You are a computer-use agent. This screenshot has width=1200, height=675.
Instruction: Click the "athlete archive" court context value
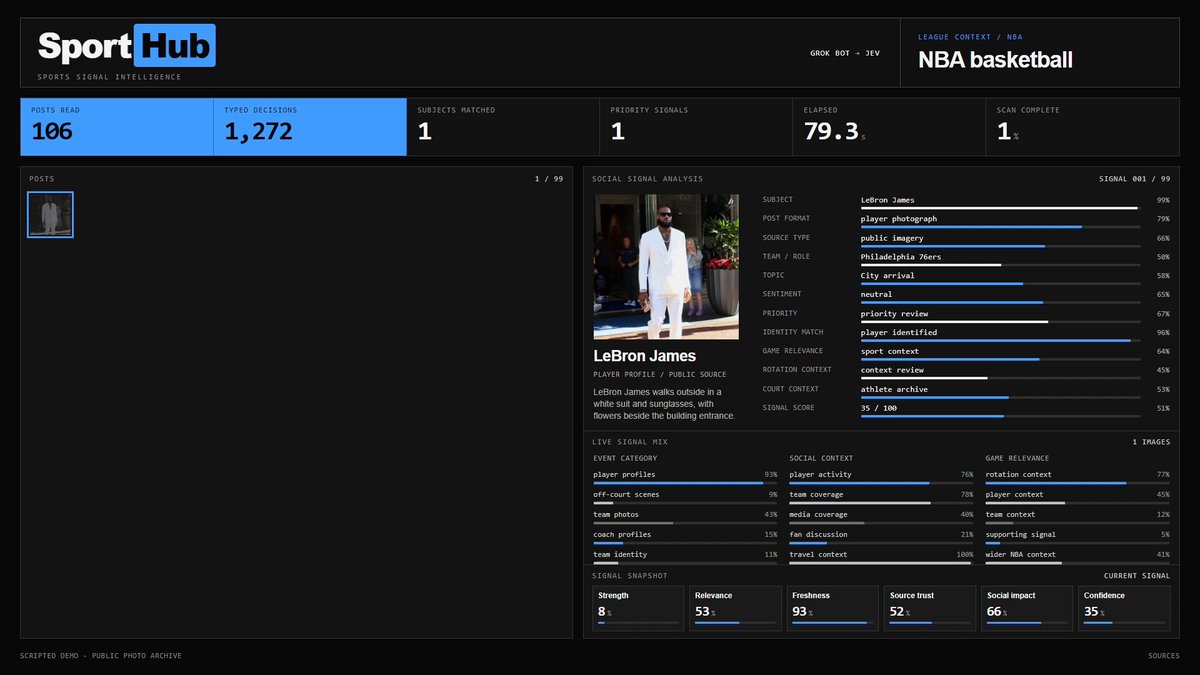[x=894, y=390]
